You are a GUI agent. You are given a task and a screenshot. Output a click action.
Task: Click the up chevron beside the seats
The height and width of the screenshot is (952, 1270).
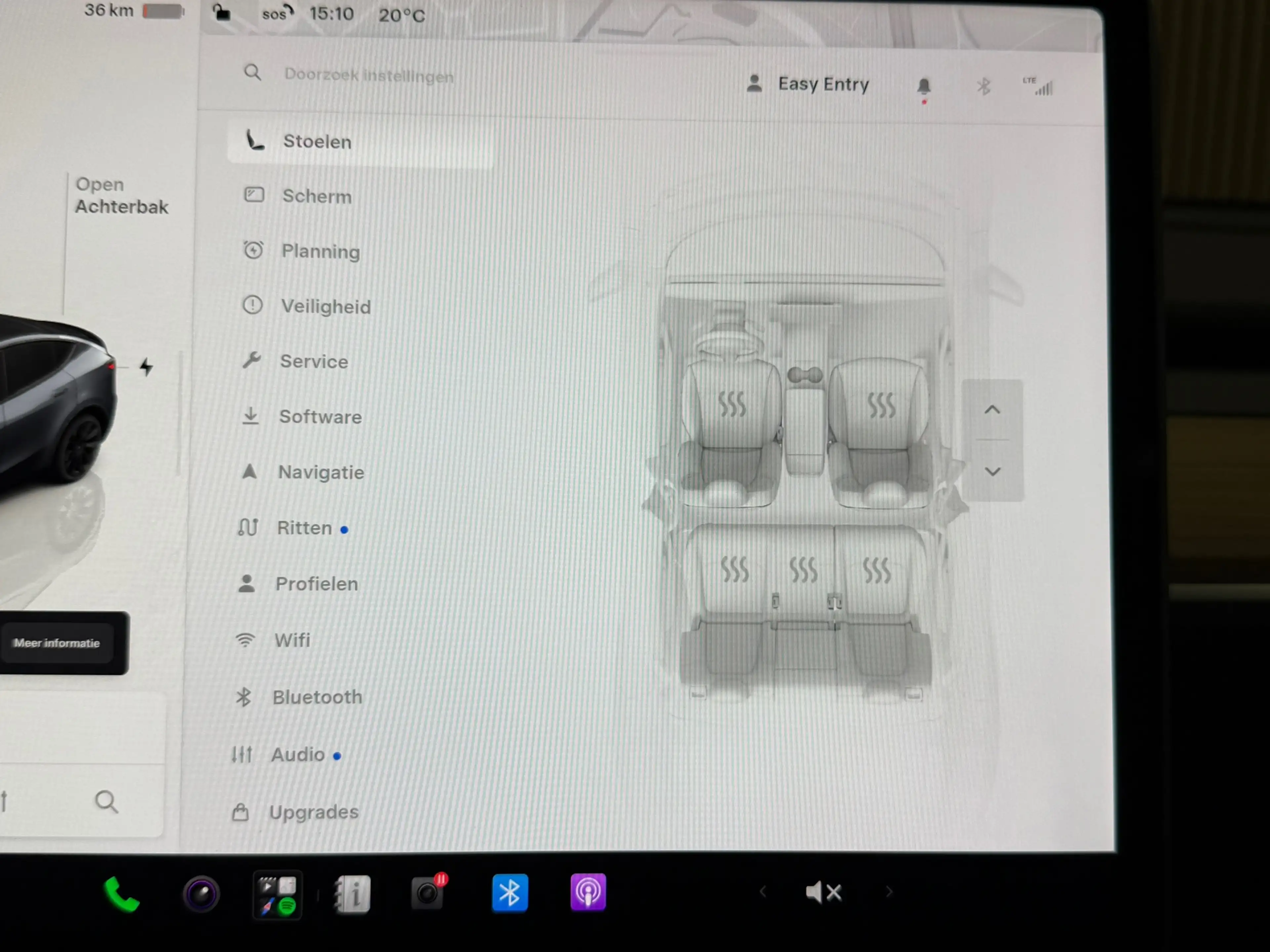(x=992, y=410)
